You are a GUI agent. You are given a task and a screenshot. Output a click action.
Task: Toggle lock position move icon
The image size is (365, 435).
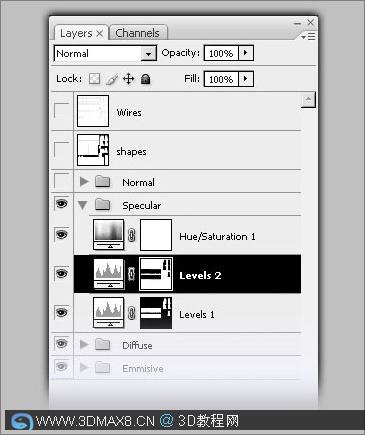pos(128,79)
